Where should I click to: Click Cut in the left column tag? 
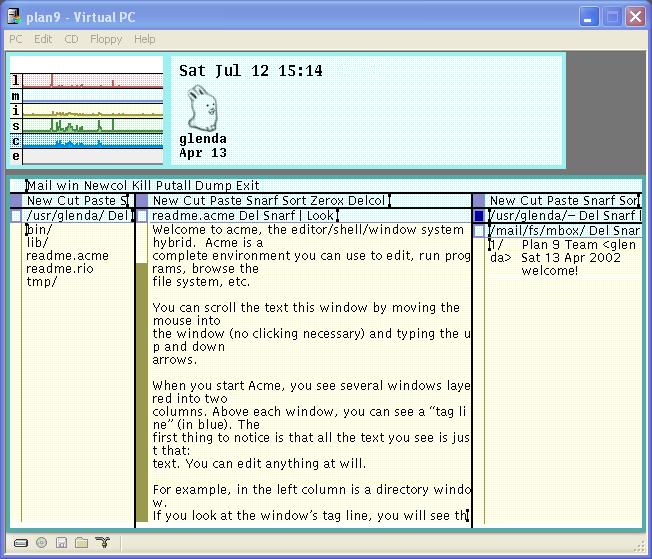point(68,201)
